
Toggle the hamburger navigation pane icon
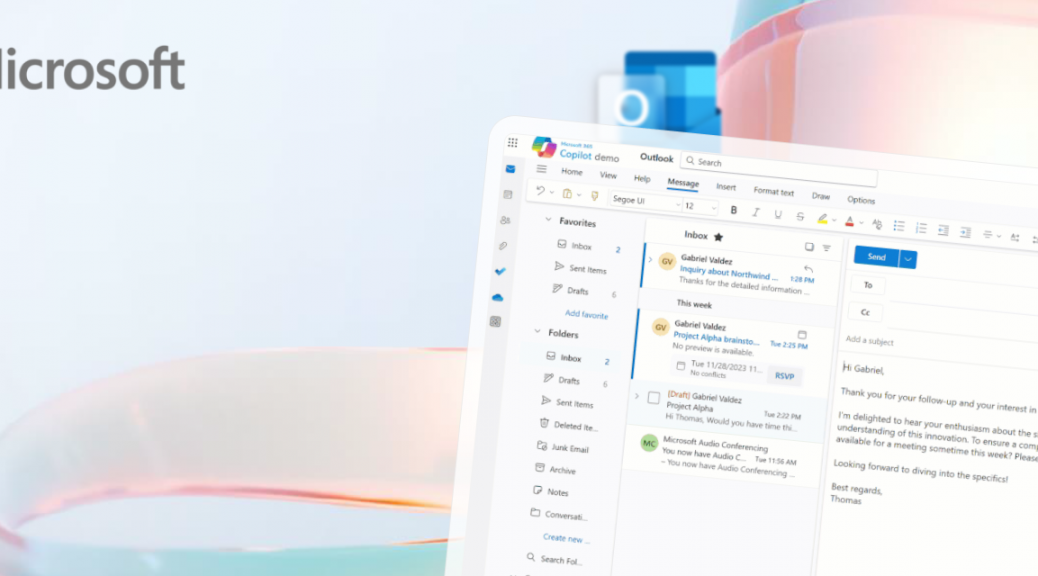[x=542, y=169]
